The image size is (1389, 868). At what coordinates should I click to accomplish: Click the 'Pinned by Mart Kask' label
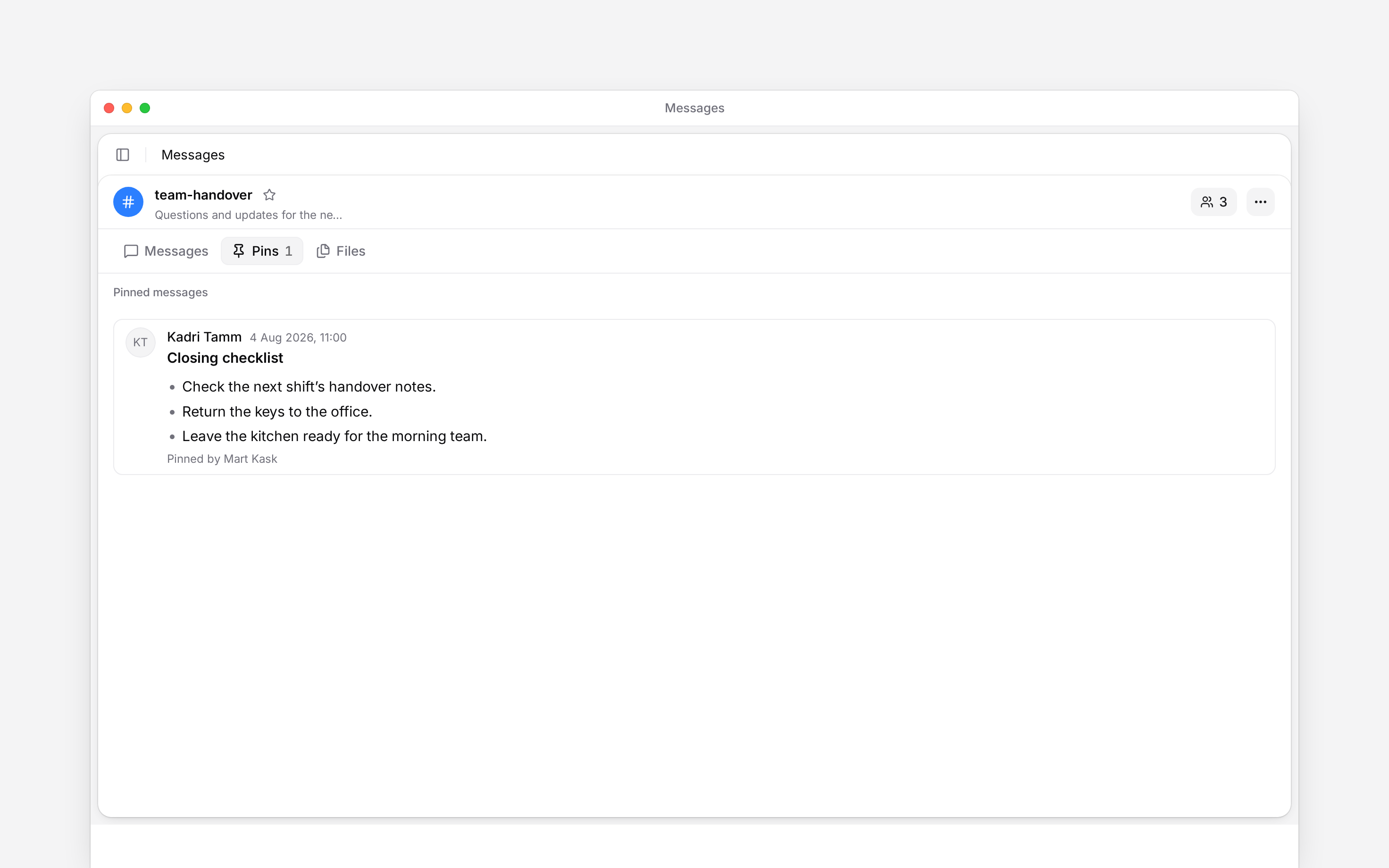coord(222,459)
